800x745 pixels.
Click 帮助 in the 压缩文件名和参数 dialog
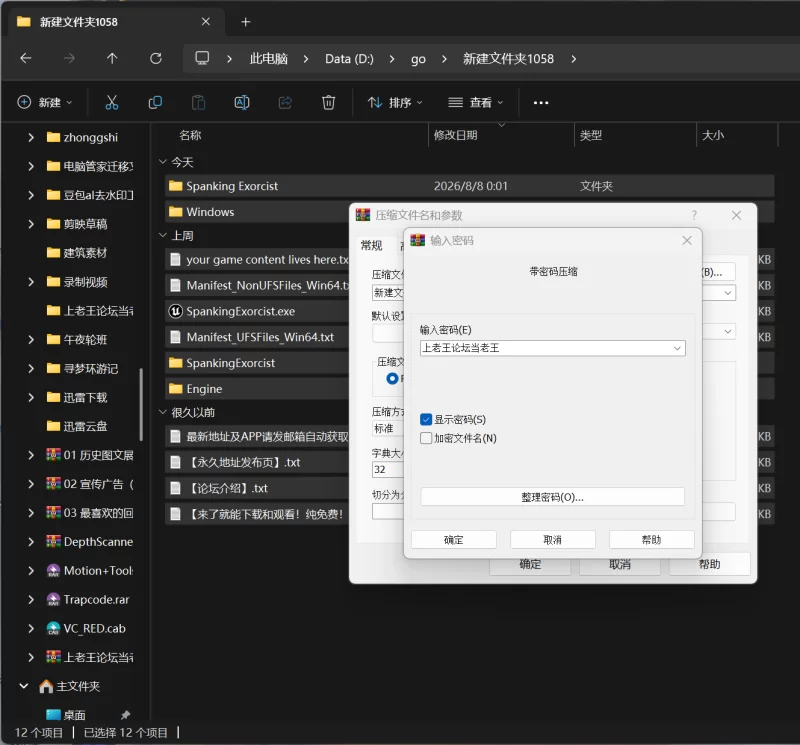coord(709,564)
